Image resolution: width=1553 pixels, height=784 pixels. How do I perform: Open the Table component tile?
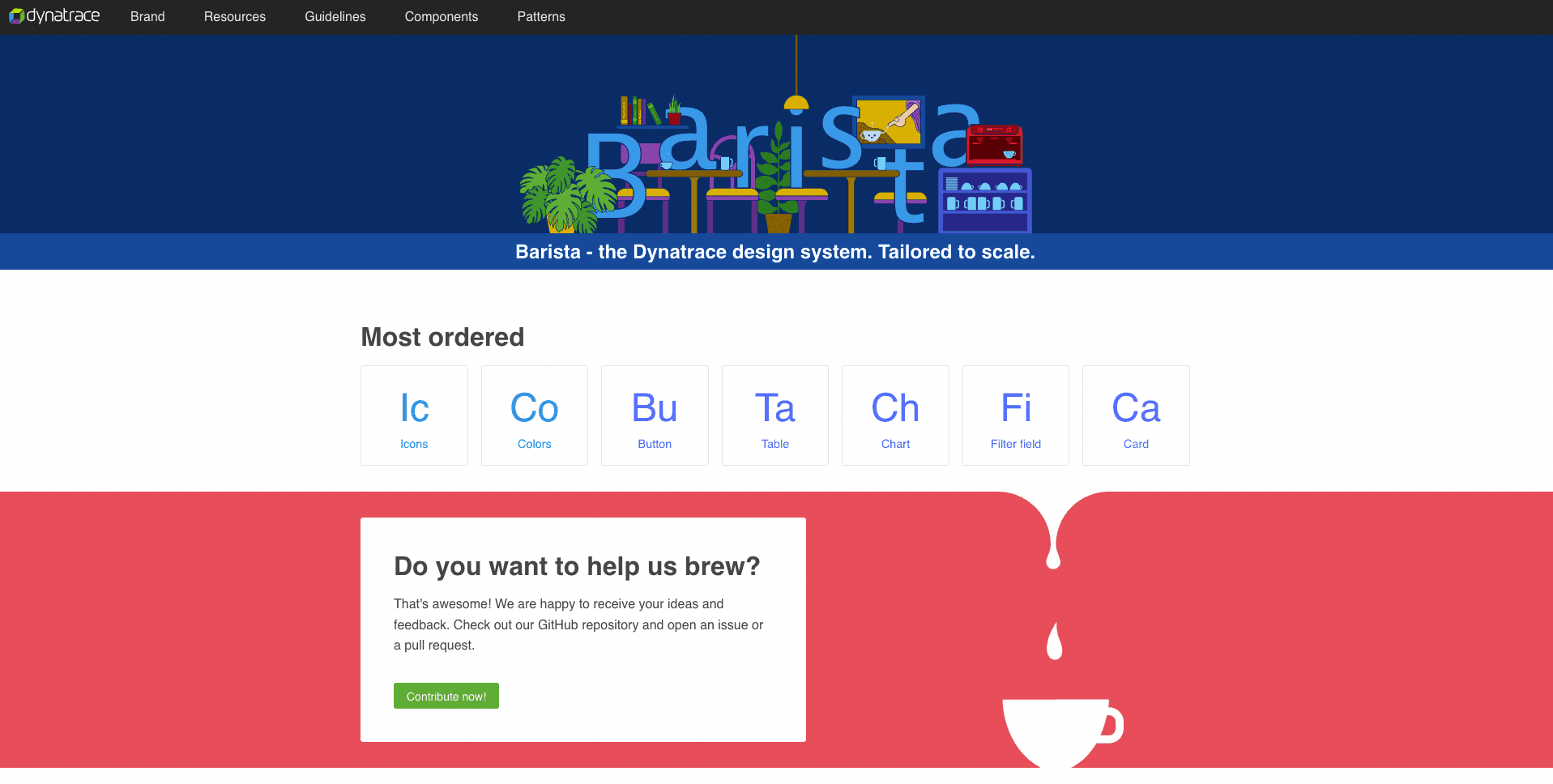[x=775, y=415]
